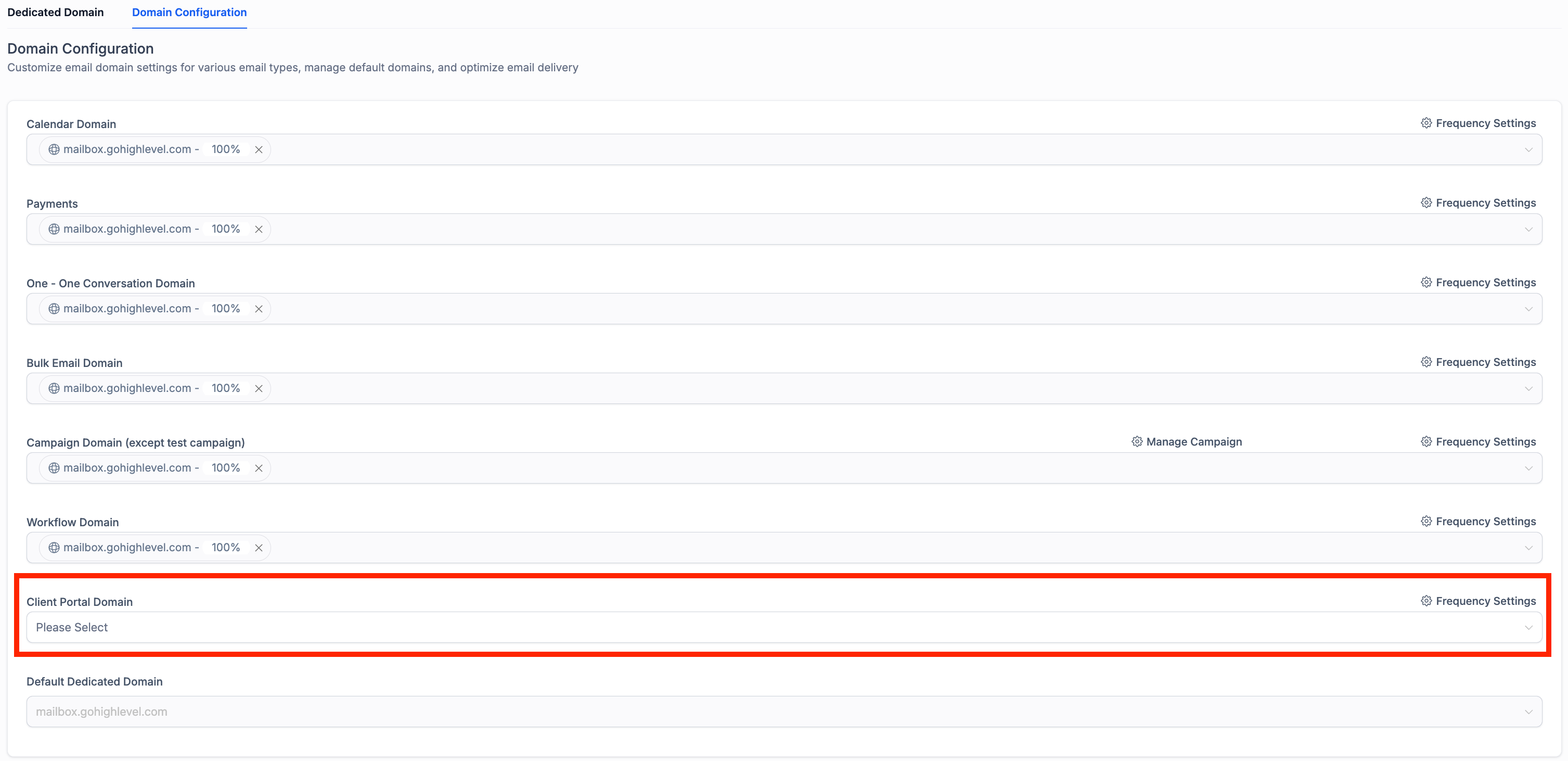Open Frequency Settings for One - One Conversation Domain
This screenshot has height=761, width=1568.
click(x=1478, y=283)
